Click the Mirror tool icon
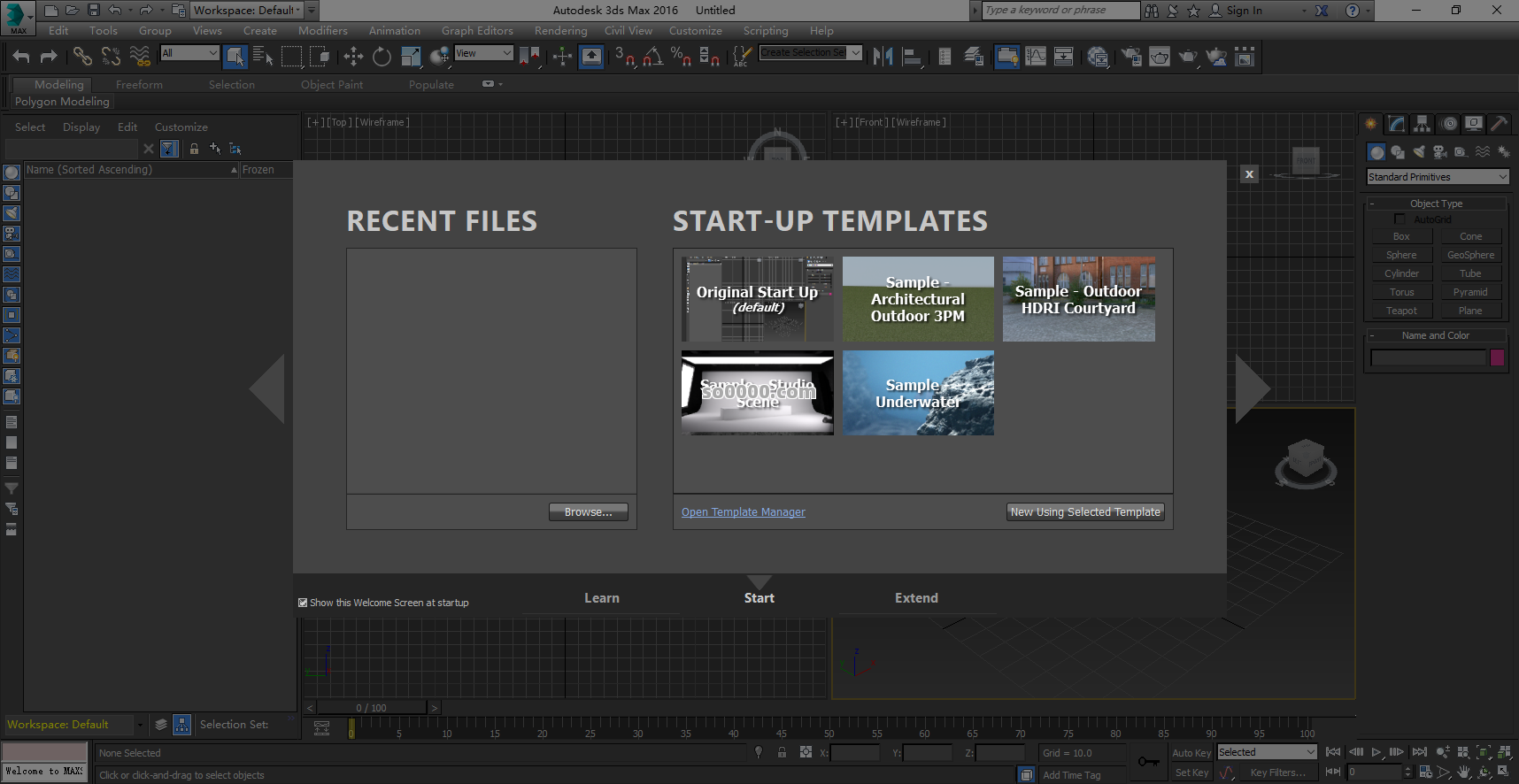This screenshot has height=784, width=1519. pyautogui.click(x=883, y=57)
